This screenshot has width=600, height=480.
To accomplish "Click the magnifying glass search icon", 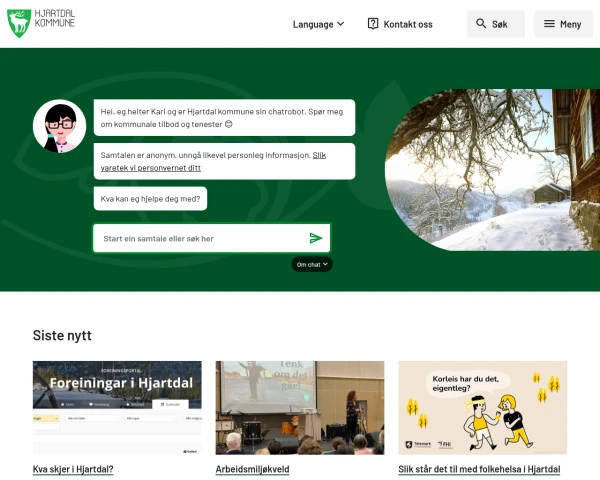I will [481, 24].
